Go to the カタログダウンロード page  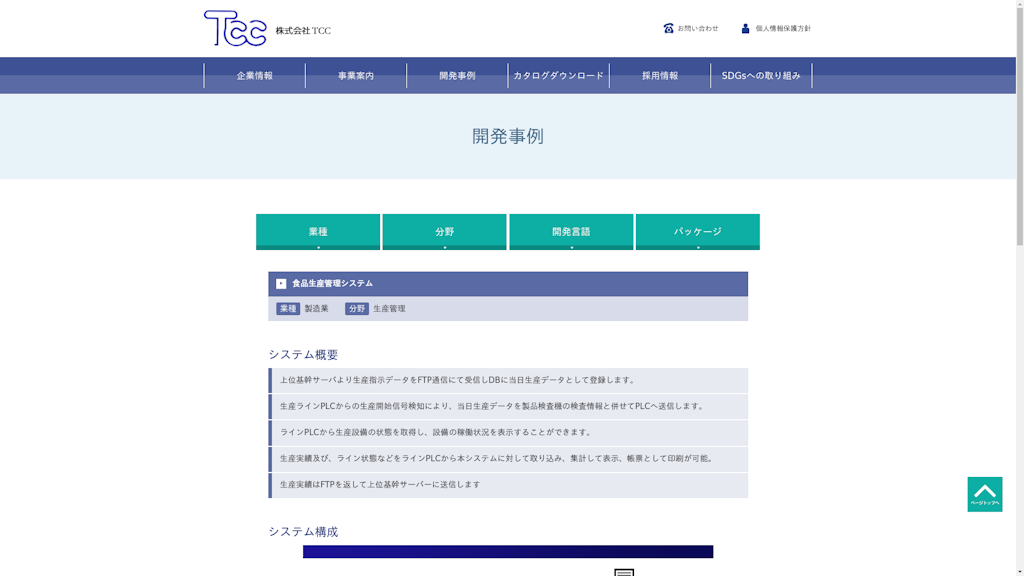[556, 74]
